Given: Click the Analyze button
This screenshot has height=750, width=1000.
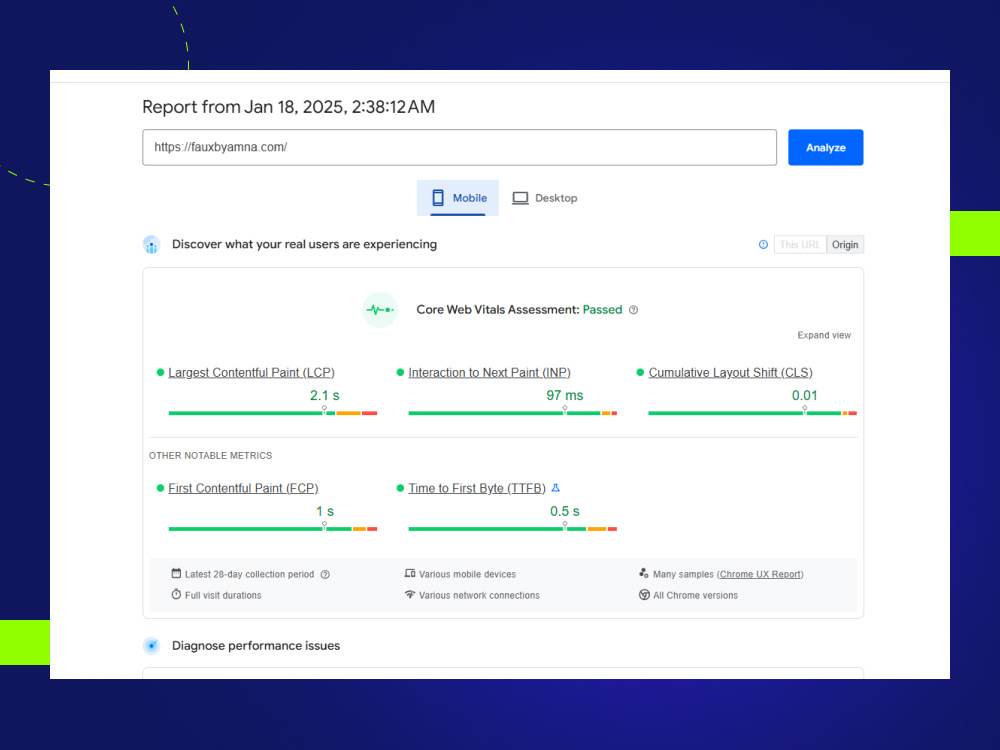Looking at the screenshot, I should click(x=825, y=147).
